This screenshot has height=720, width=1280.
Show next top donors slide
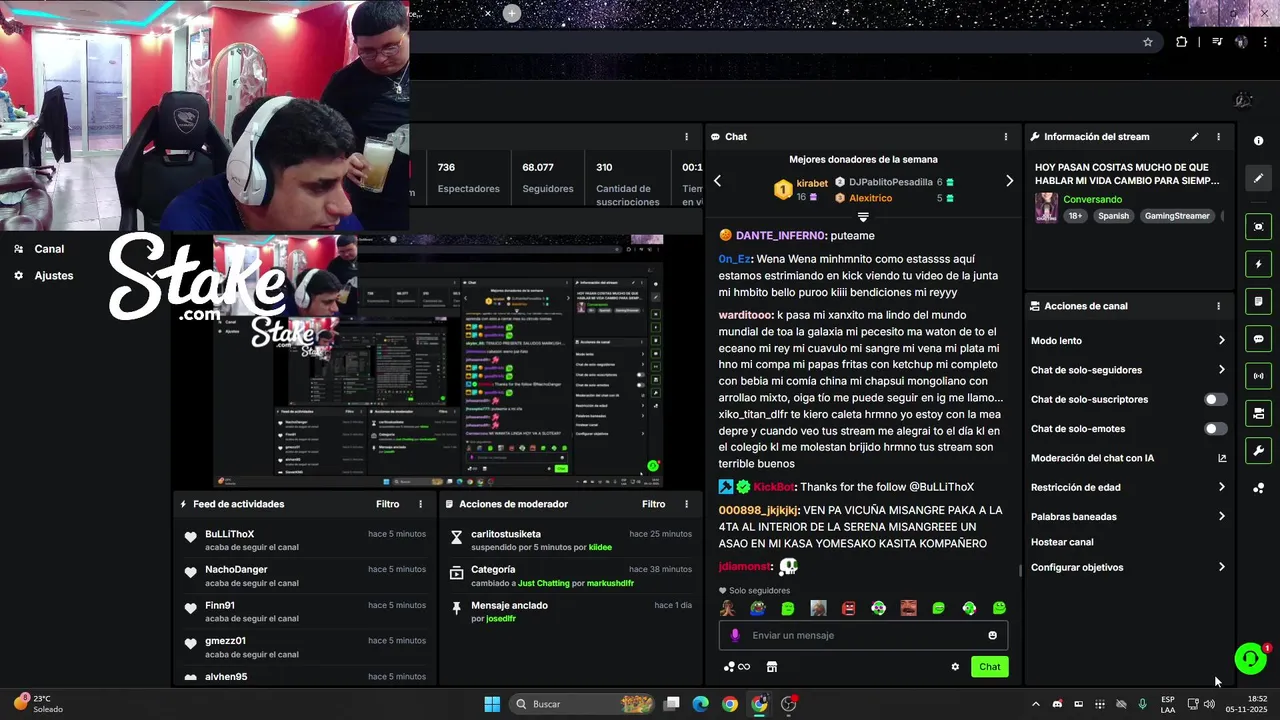coord(1009,181)
